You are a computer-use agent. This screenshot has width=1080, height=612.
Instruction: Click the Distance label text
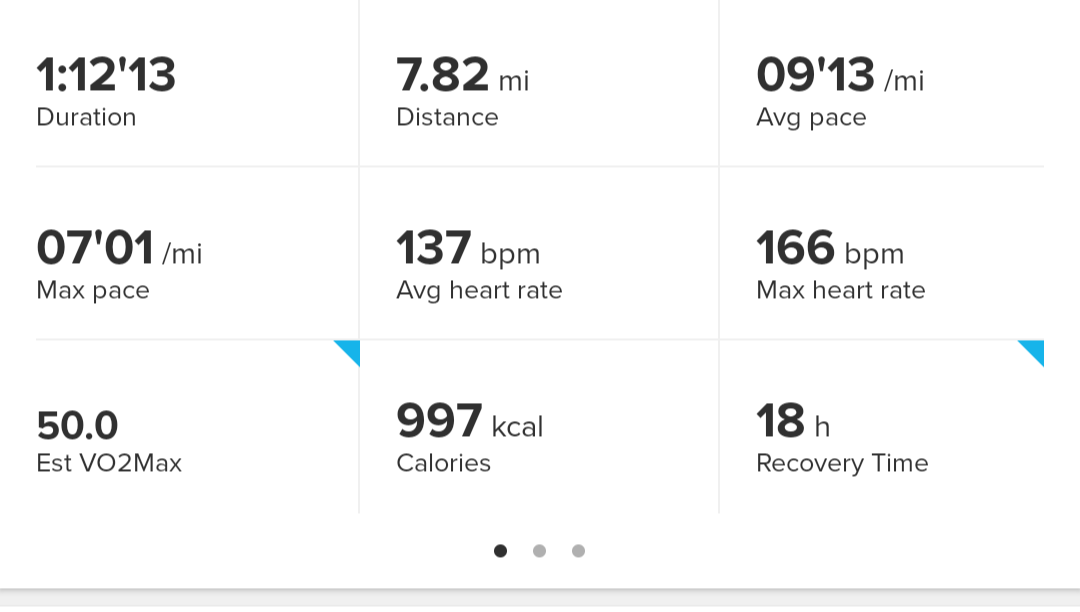[447, 117]
